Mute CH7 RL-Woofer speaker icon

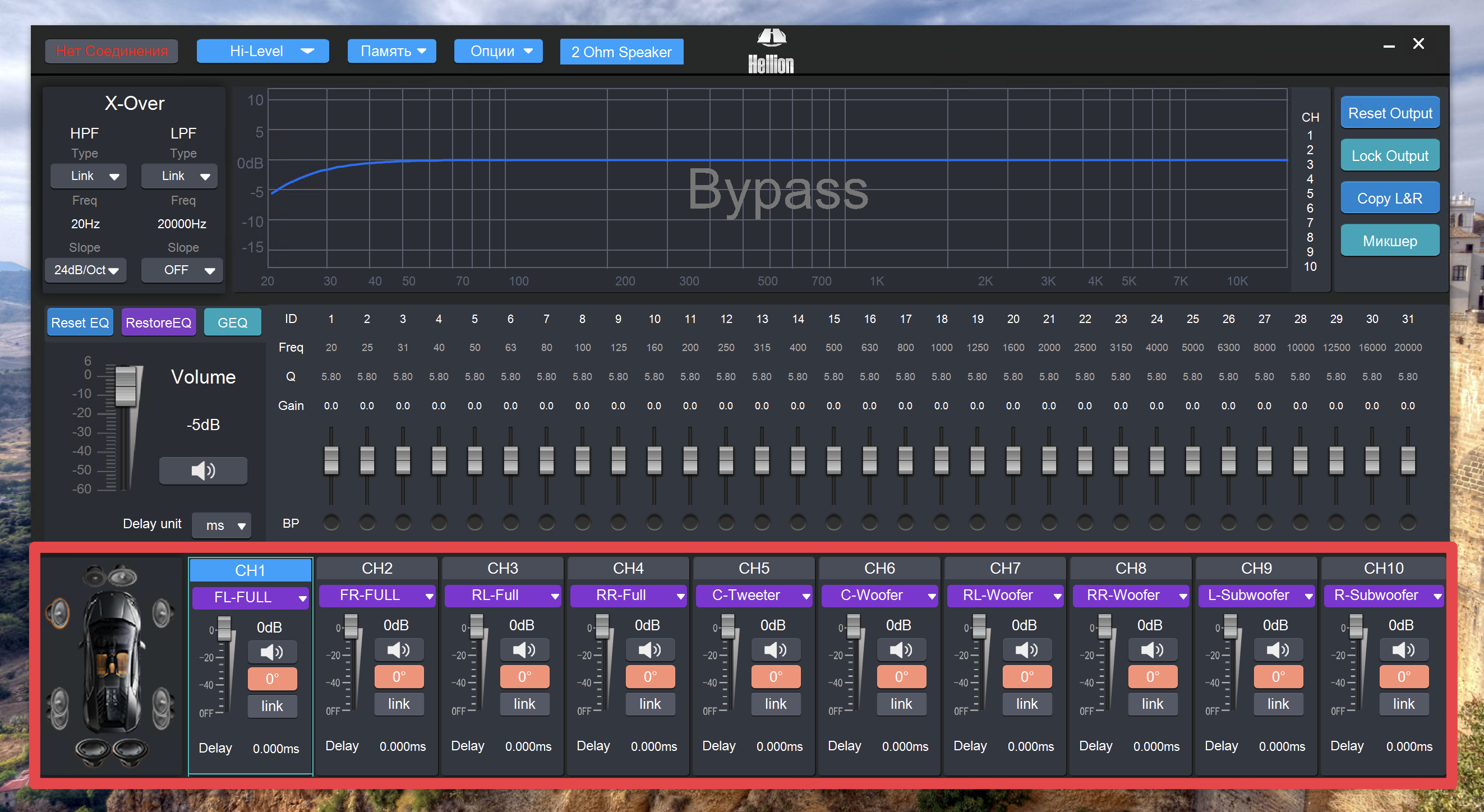(x=1026, y=650)
